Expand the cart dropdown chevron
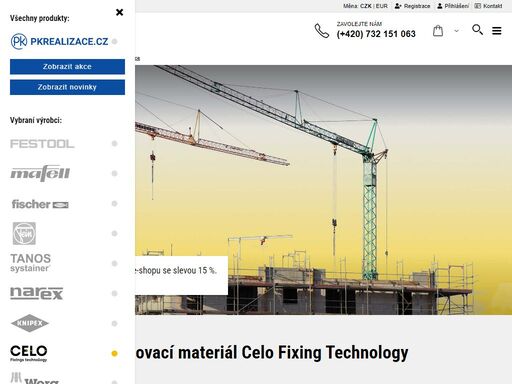 pos(457,31)
